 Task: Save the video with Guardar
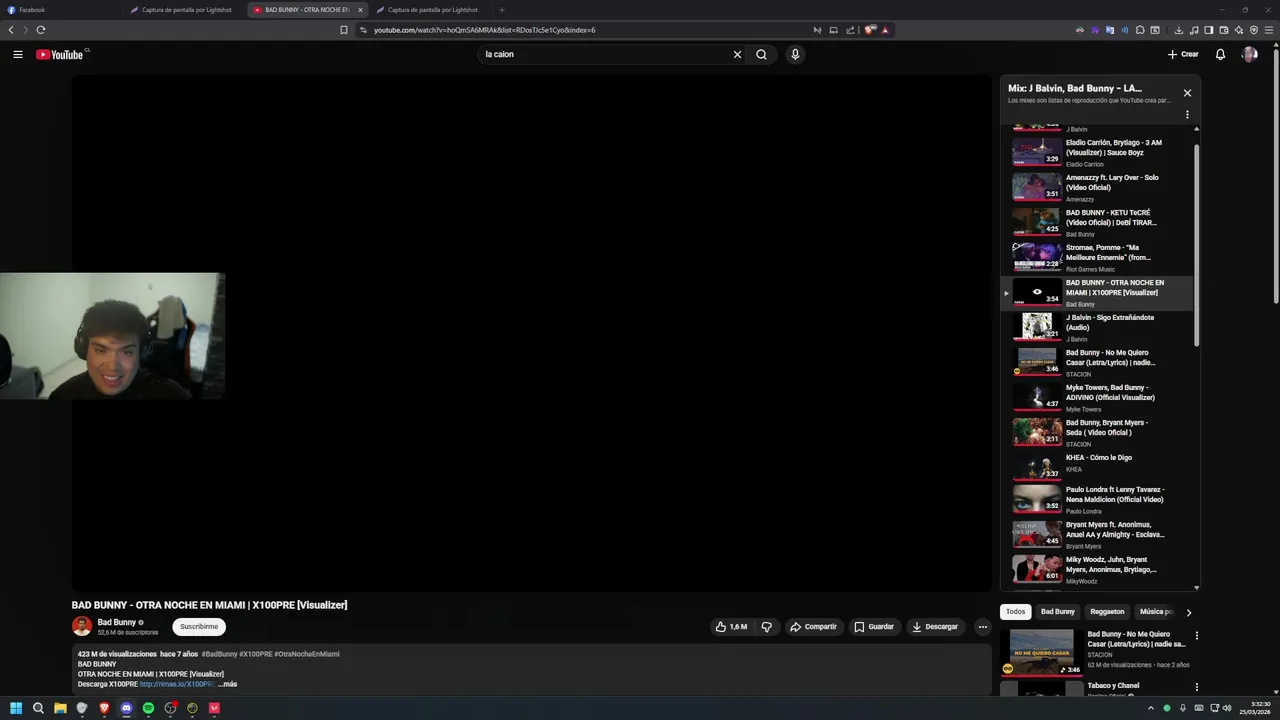tap(874, 627)
